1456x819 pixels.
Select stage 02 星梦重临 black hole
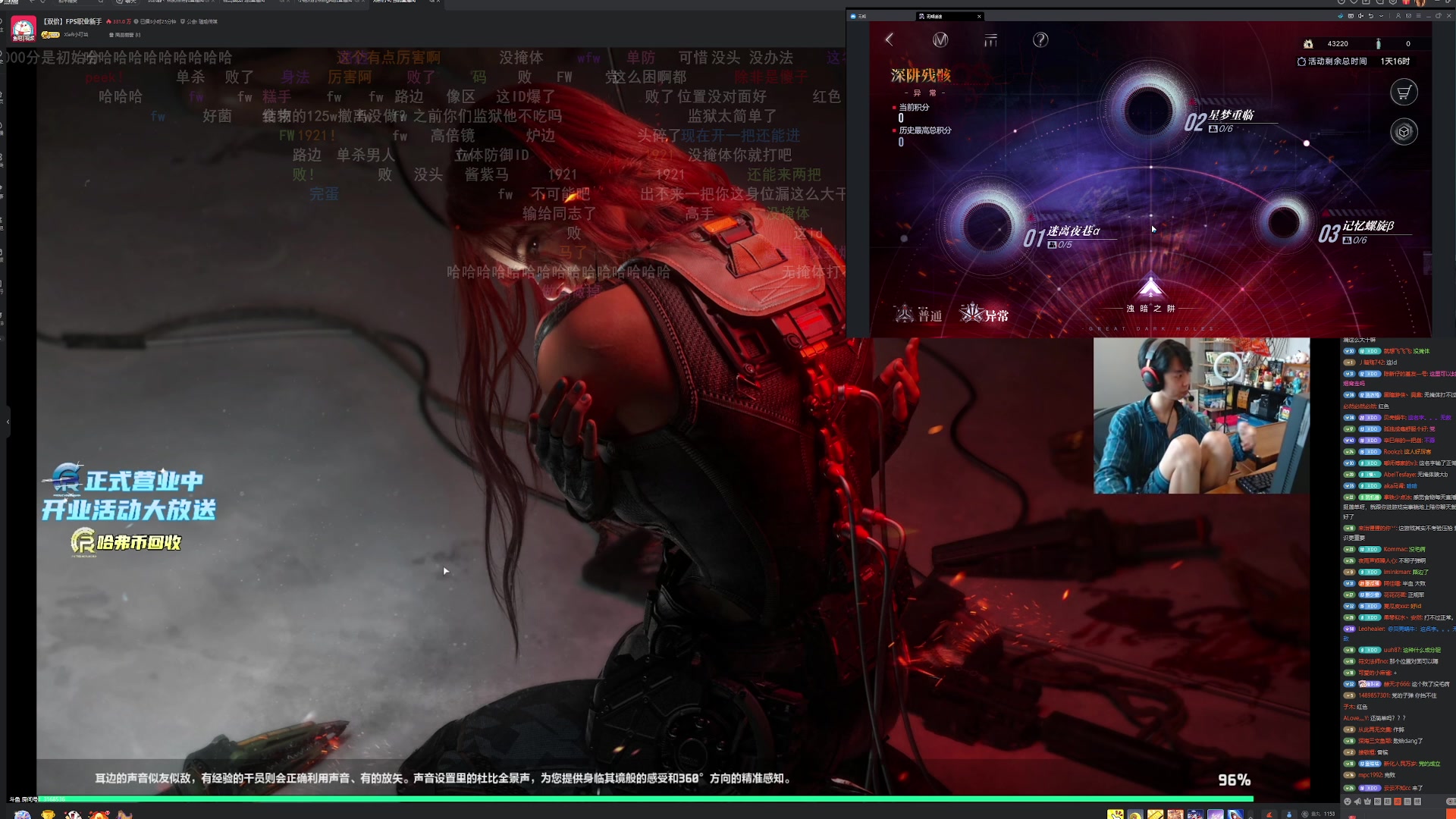pos(1149,110)
